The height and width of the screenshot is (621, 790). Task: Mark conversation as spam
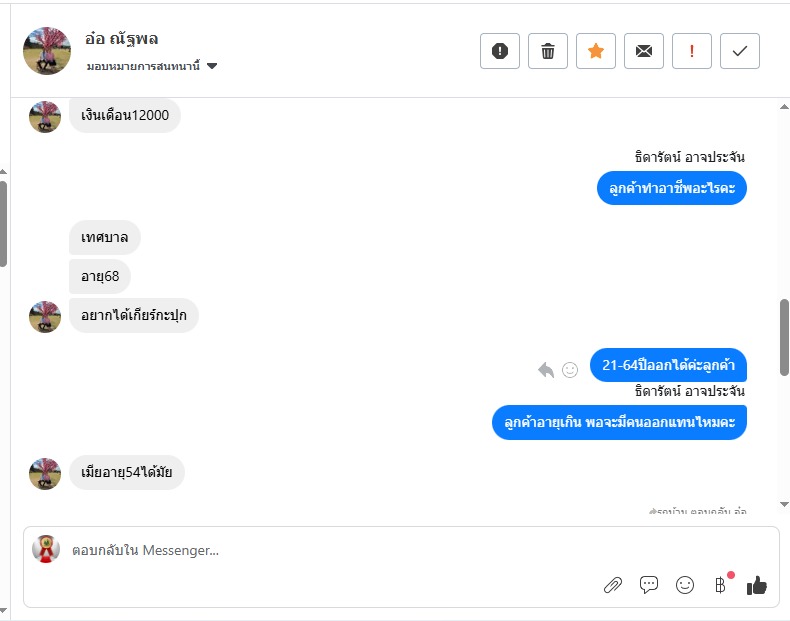click(500, 51)
